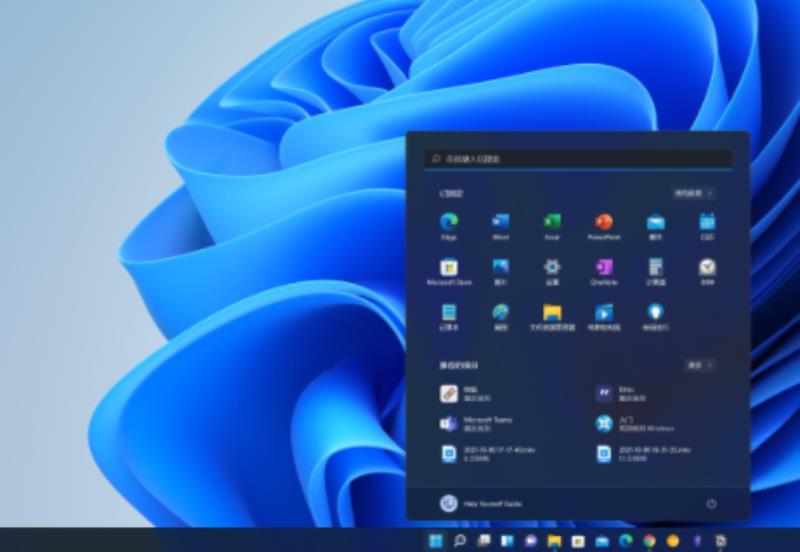Image resolution: width=800 pixels, height=552 pixels.
Task: Open the Edge icon on the taskbar
Action: pos(626,540)
